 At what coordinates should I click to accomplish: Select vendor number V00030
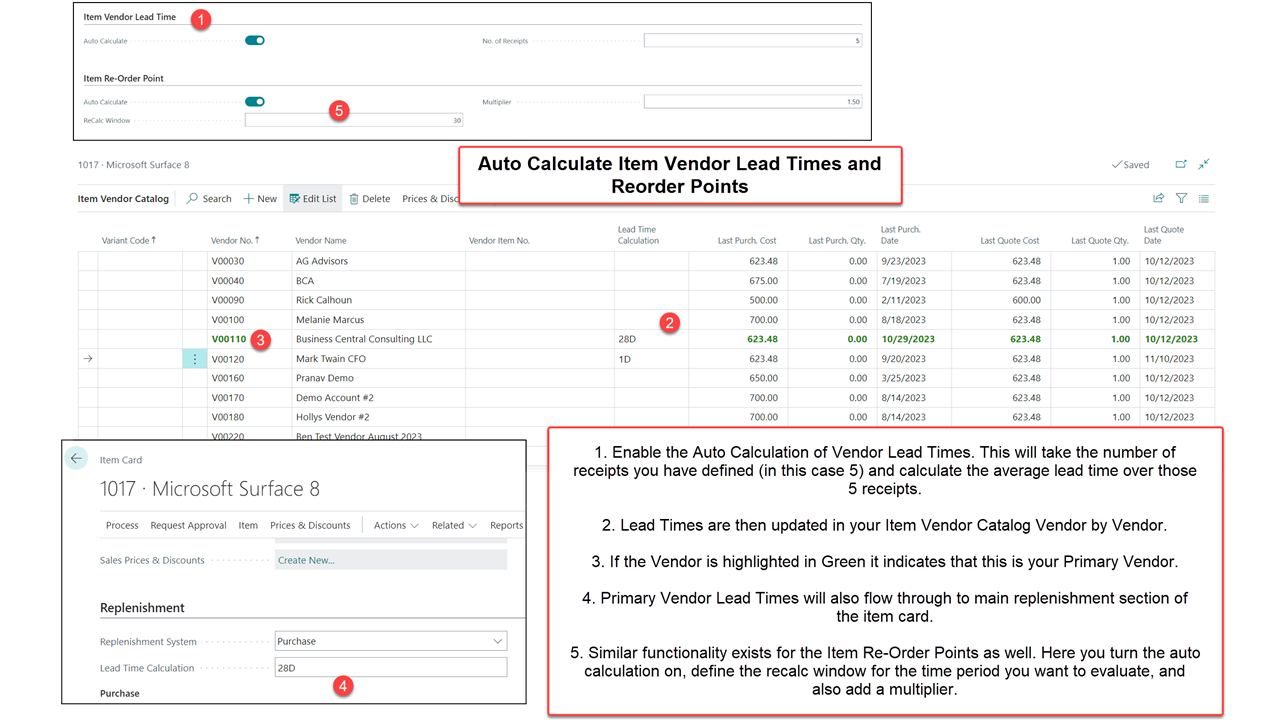coord(228,261)
